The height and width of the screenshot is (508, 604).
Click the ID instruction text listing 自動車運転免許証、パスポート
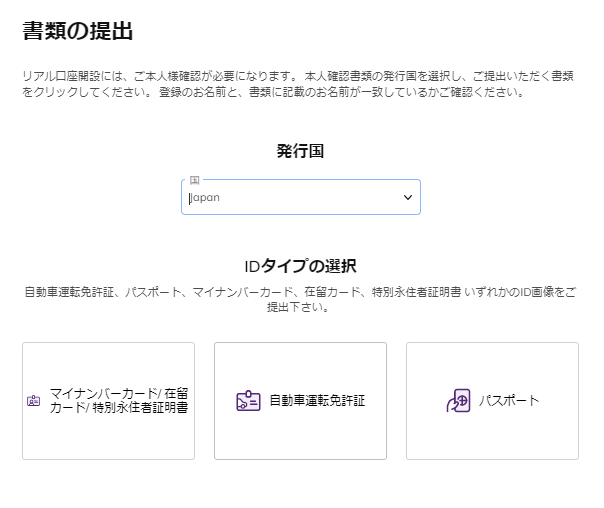[x=300, y=299]
